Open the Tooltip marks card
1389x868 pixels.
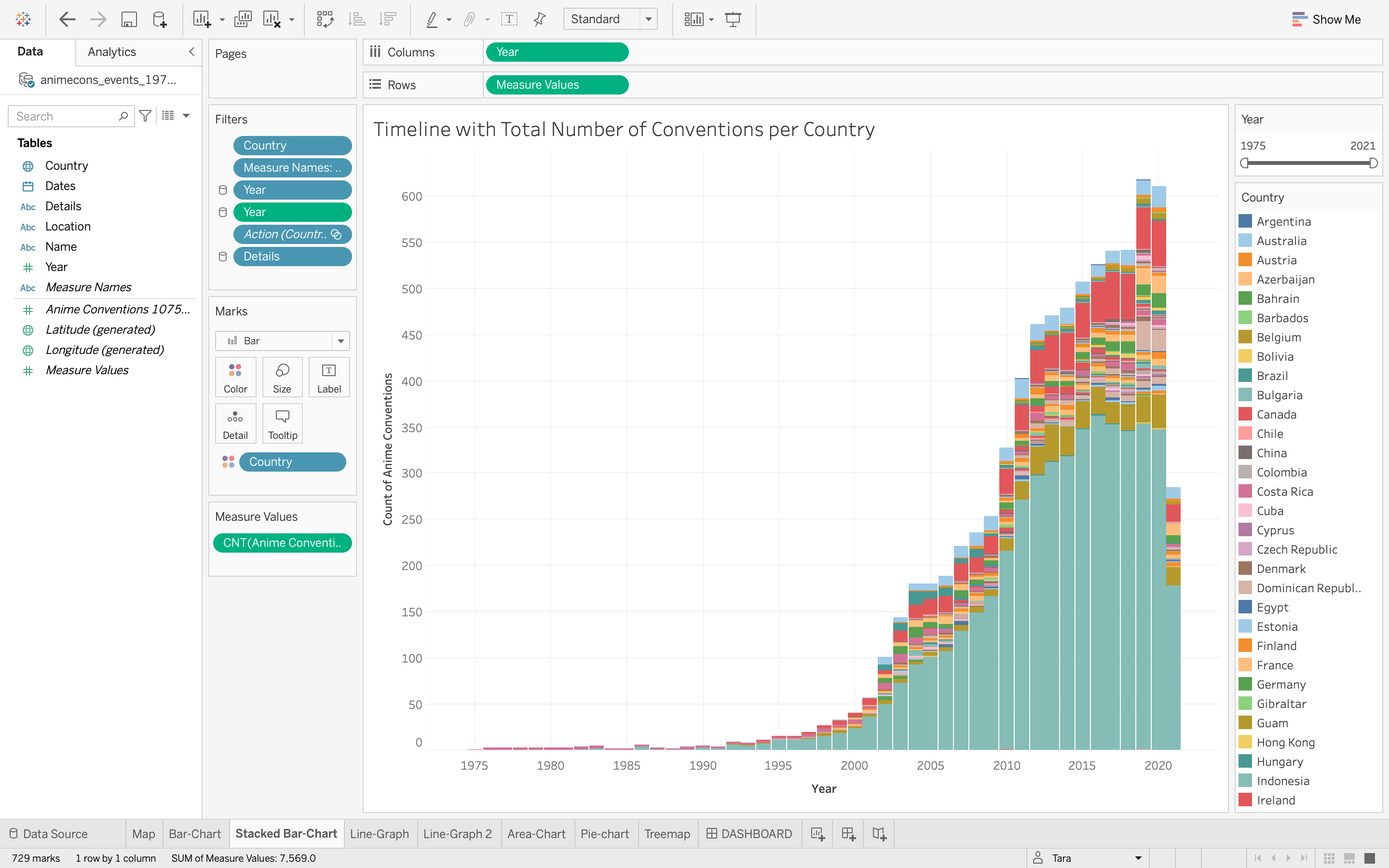pyautogui.click(x=283, y=423)
